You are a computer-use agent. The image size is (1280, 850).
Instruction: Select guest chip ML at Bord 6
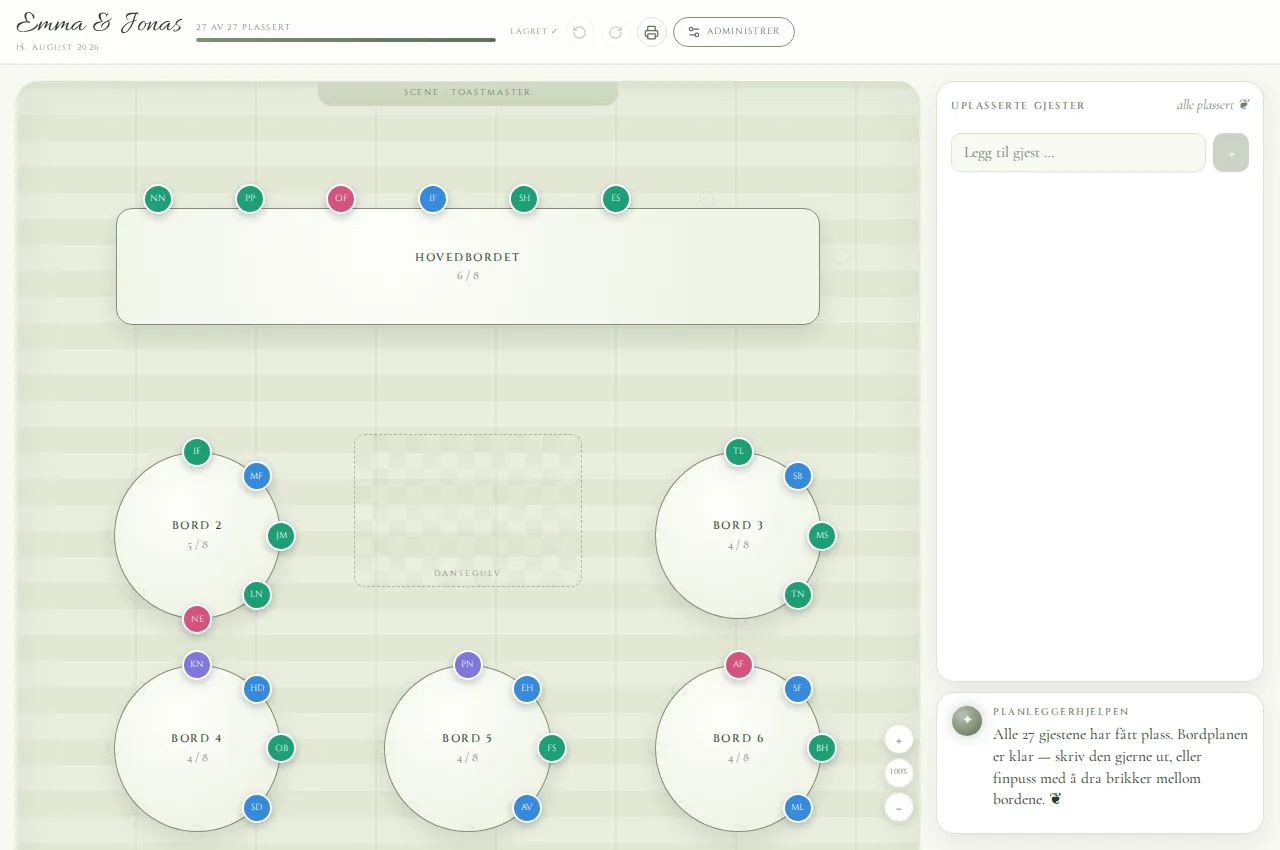pyautogui.click(x=798, y=808)
